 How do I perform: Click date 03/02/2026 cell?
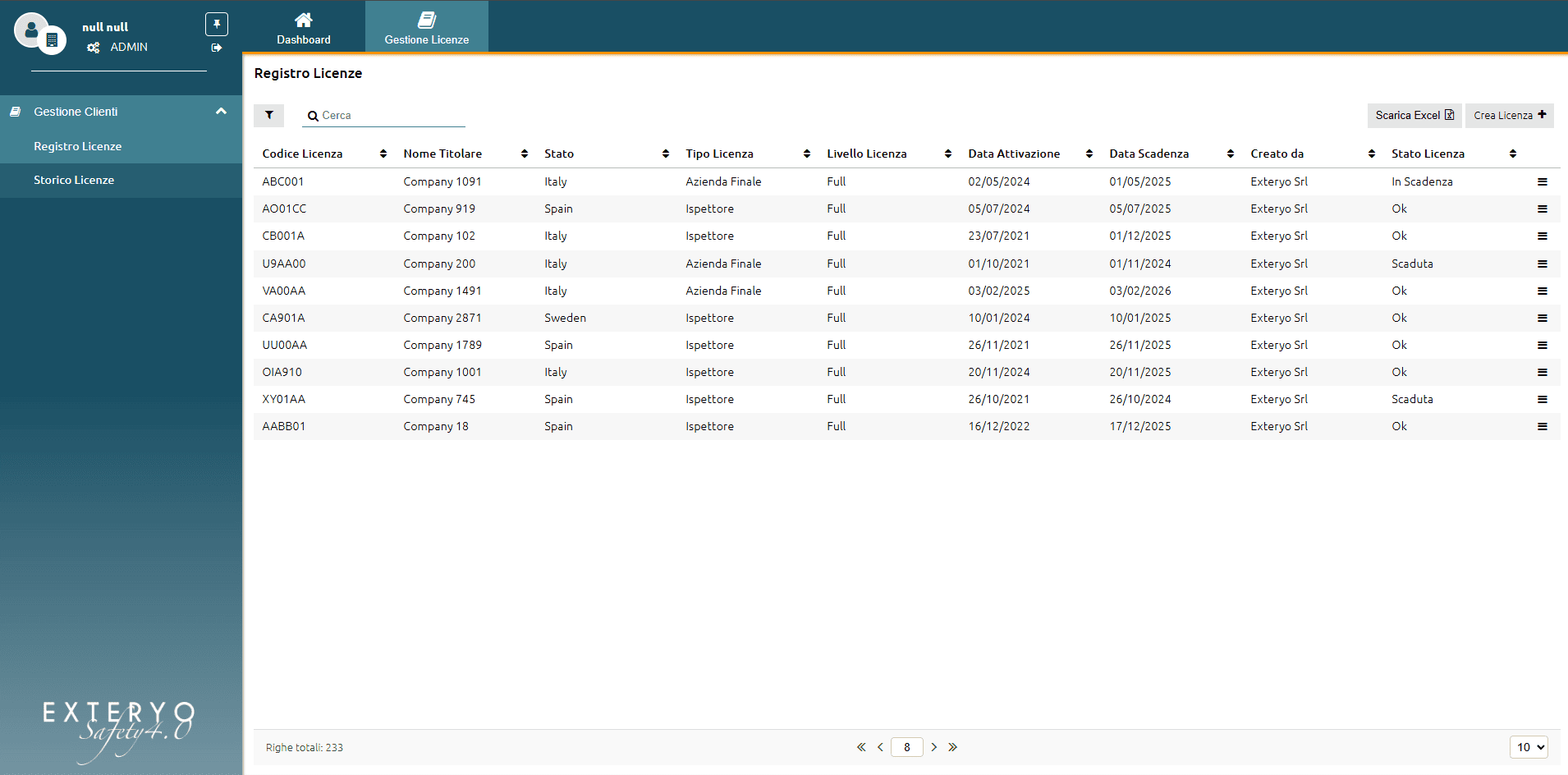pyautogui.click(x=1140, y=291)
